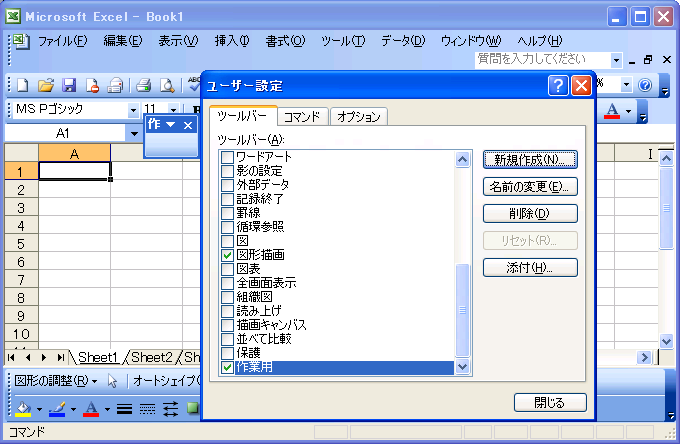Click the next sheet navigation arrow

click(44, 357)
